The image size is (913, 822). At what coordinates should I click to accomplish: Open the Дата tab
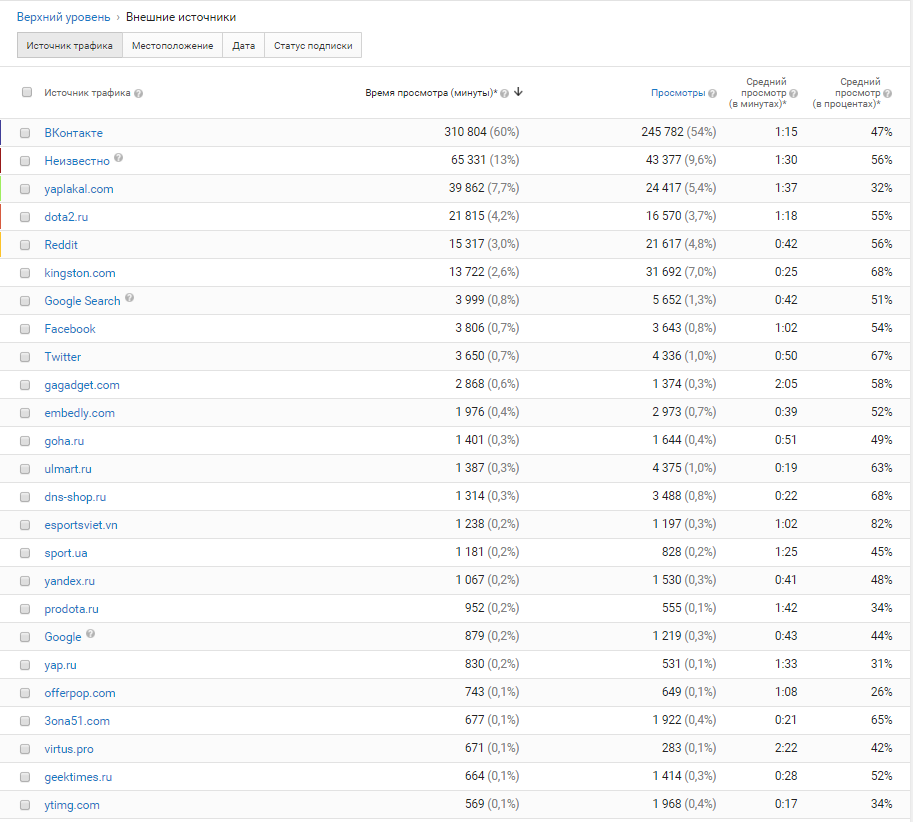243,45
